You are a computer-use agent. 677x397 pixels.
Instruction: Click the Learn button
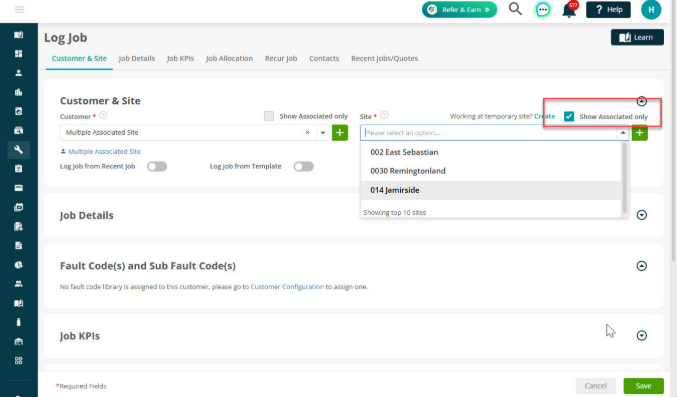point(637,37)
